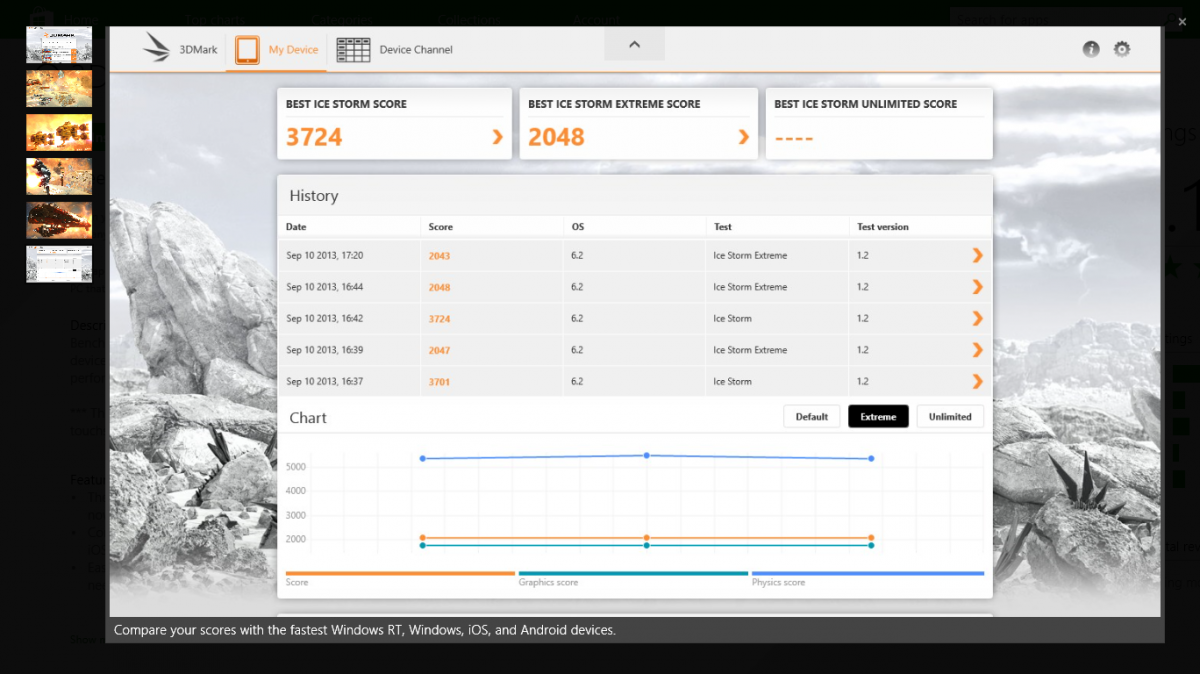The height and width of the screenshot is (674, 1200).
Task: Click score 3724 in the history table
Action: (x=439, y=319)
